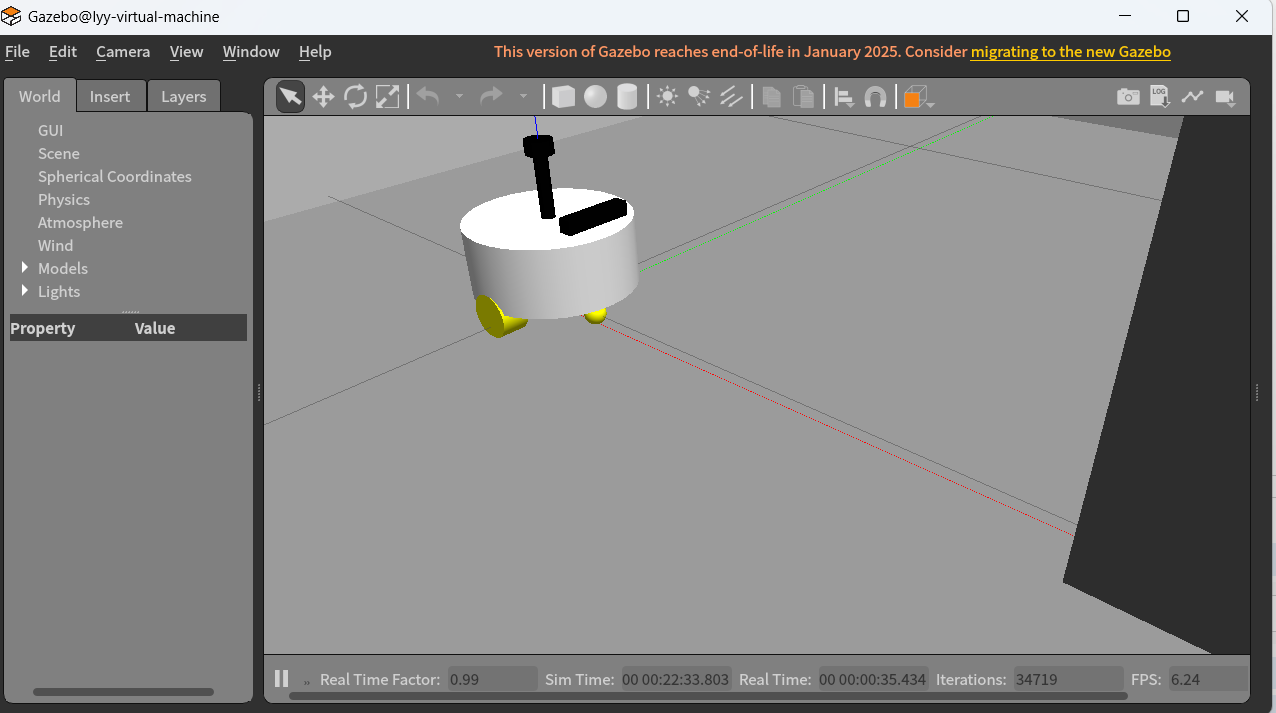Select the arrow selection mode tool
Image resolution: width=1276 pixels, height=713 pixels.
point(290,97)
